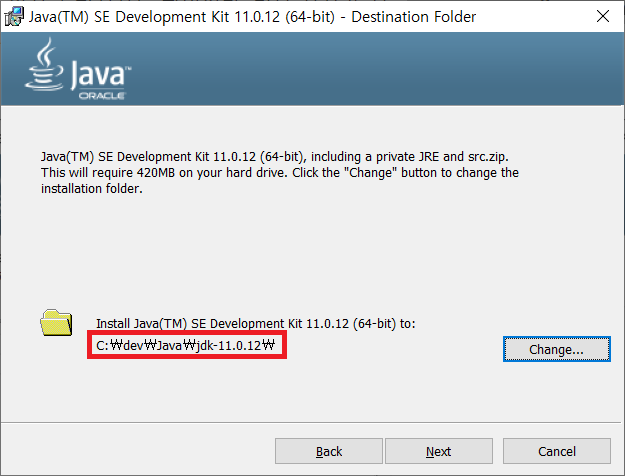The width and height of the screenshot is (625, 476).
Task: Return with the Back button
Action: [329, 451]
